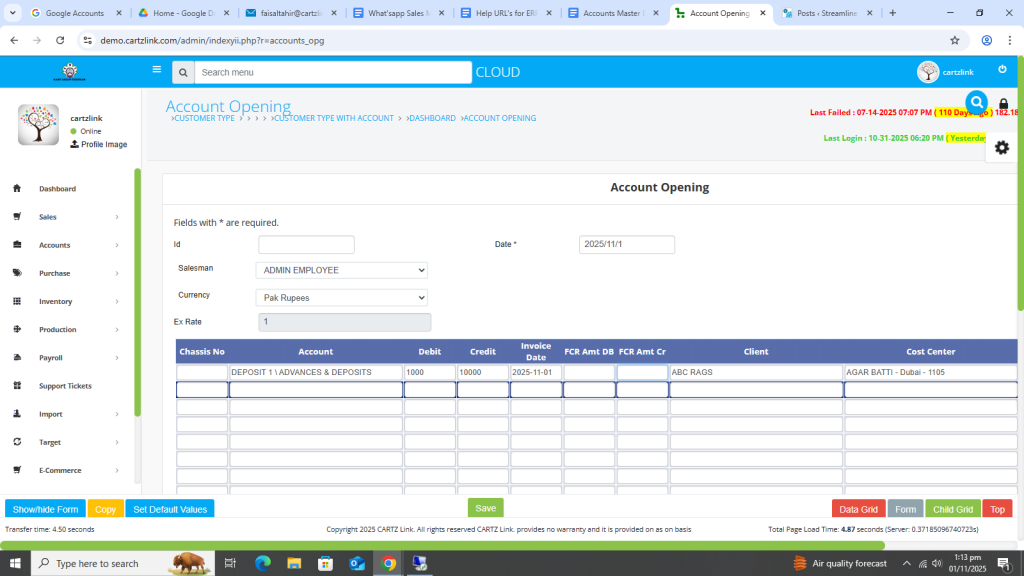The height and width of the screenshot is (576, 1024).
Task: Click the Support Tickets sidebar icon
Action: 17,386
